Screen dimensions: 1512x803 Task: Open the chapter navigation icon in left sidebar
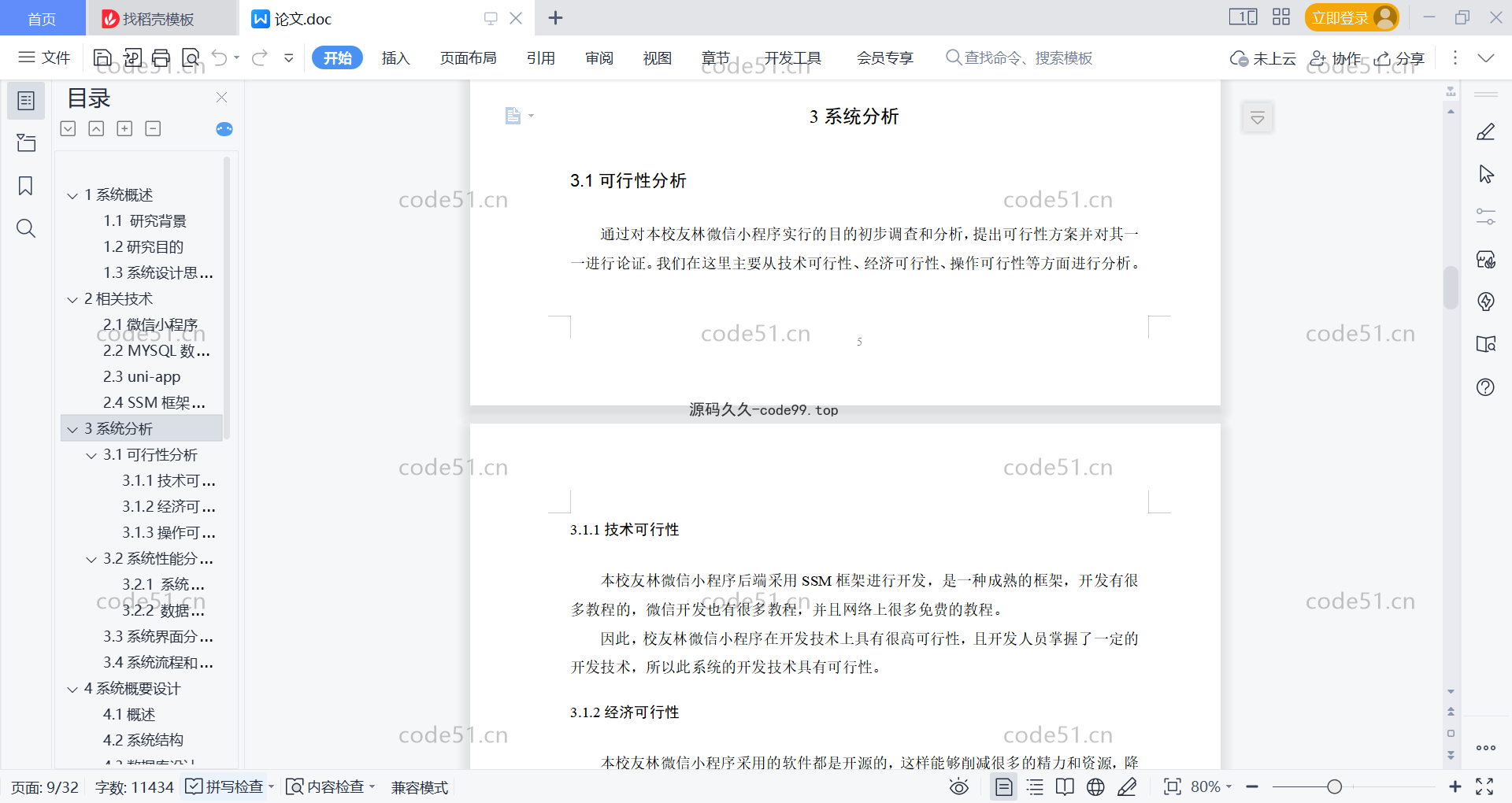pyautogui.click(x=26, y=142)
